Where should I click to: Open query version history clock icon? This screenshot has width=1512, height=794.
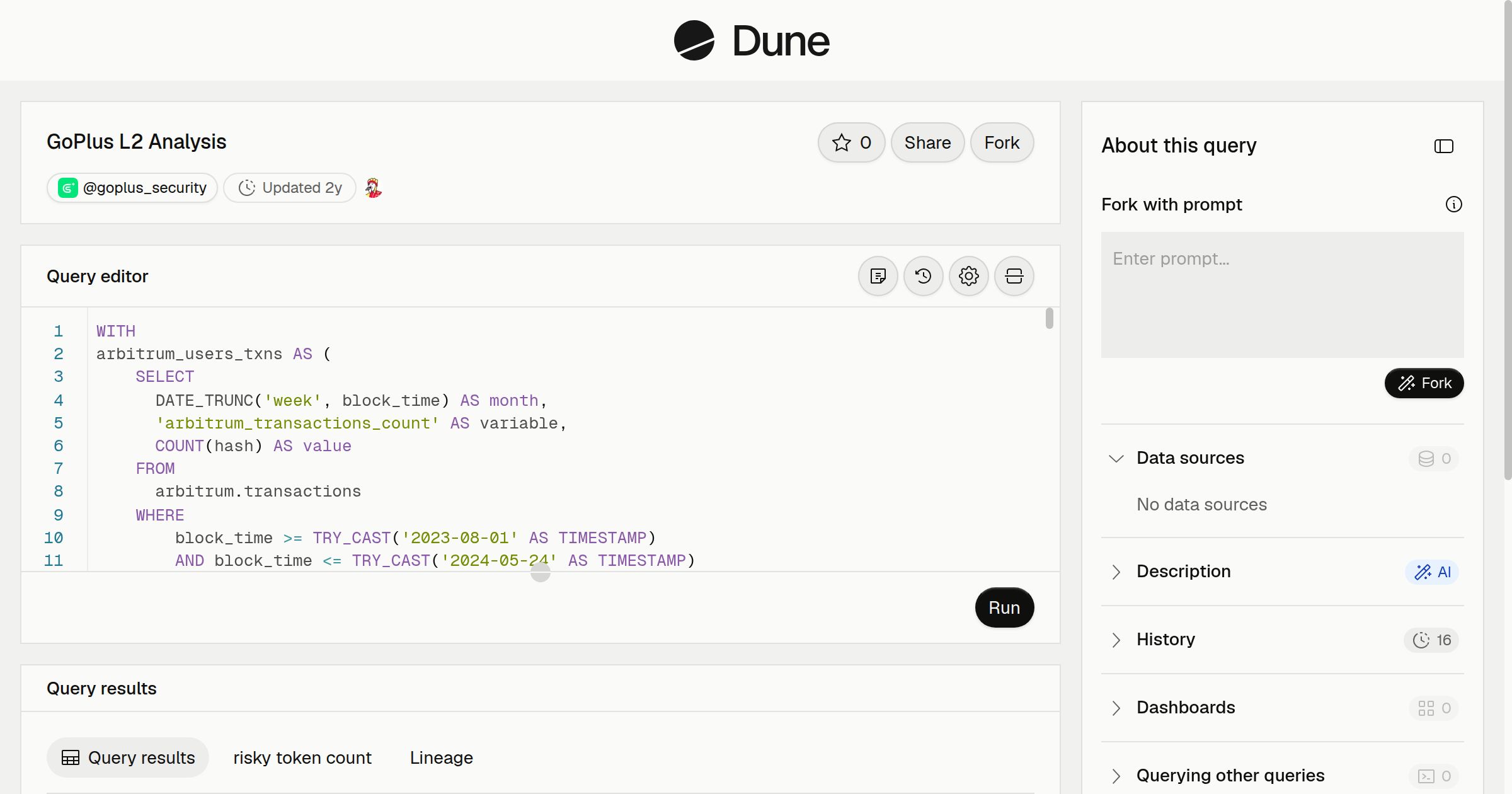coord(923,276)
